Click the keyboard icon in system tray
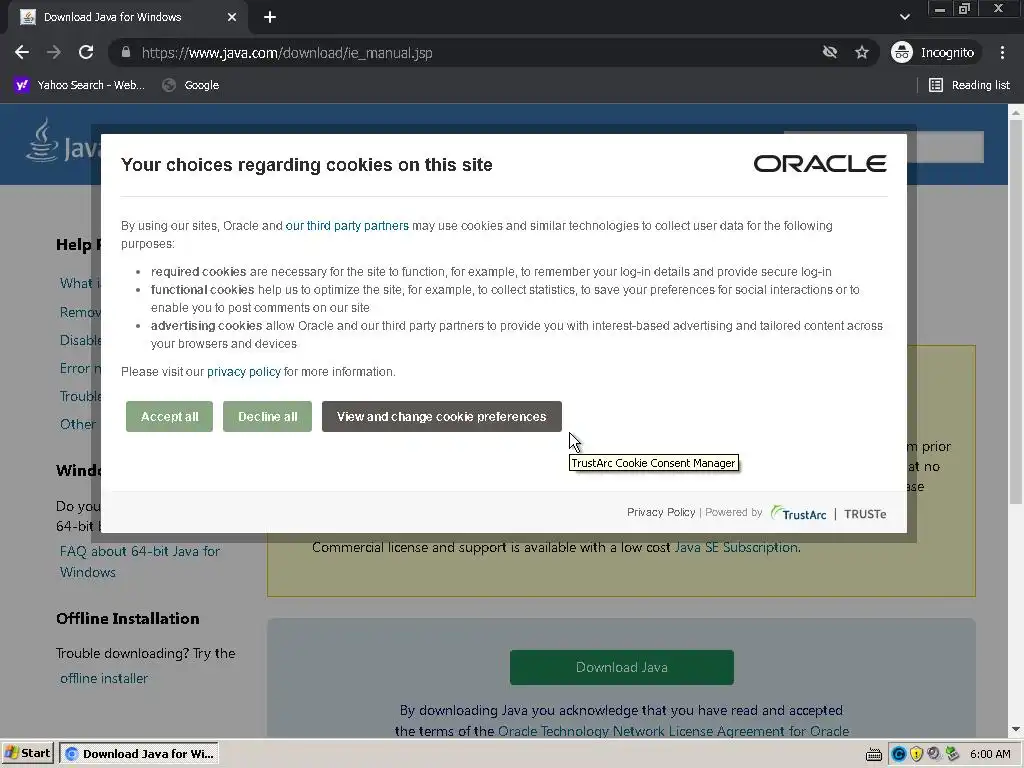1024x768 pixels. pos(874,754)
